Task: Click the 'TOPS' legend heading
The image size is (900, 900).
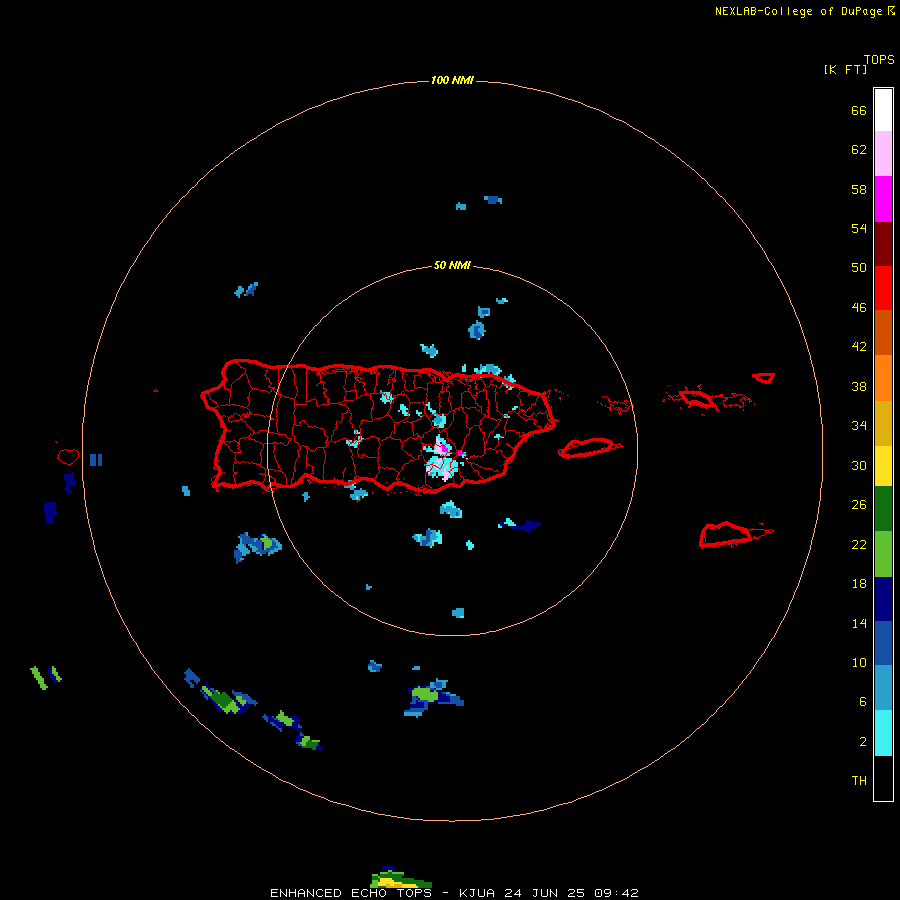Action: click(x=879, y=60)
